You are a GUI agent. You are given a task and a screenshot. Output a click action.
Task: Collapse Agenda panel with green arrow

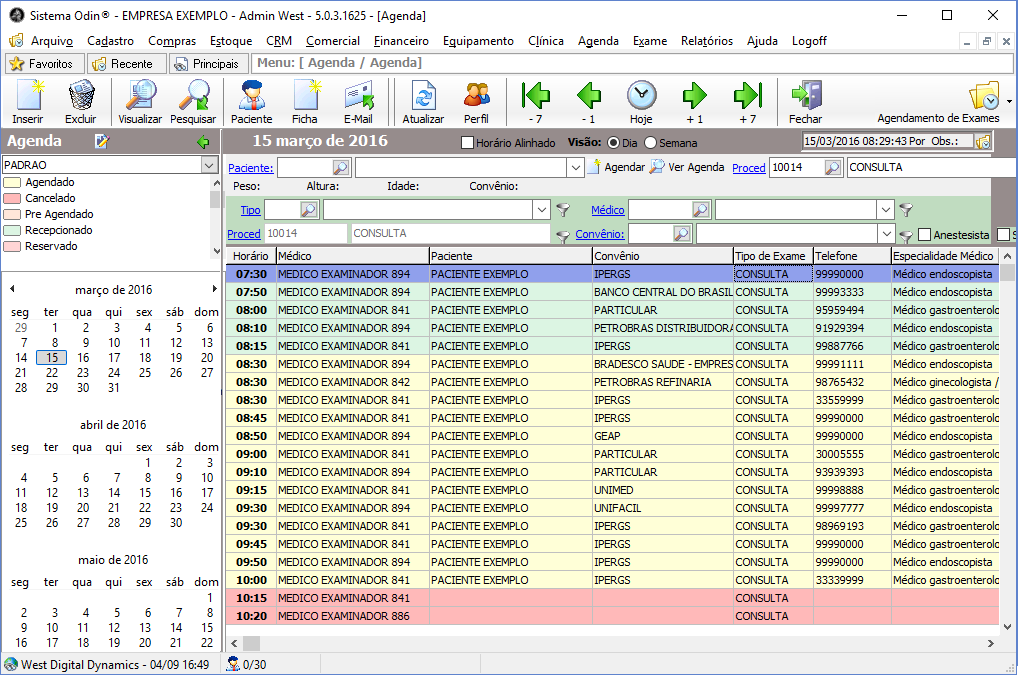pos(203,141)
